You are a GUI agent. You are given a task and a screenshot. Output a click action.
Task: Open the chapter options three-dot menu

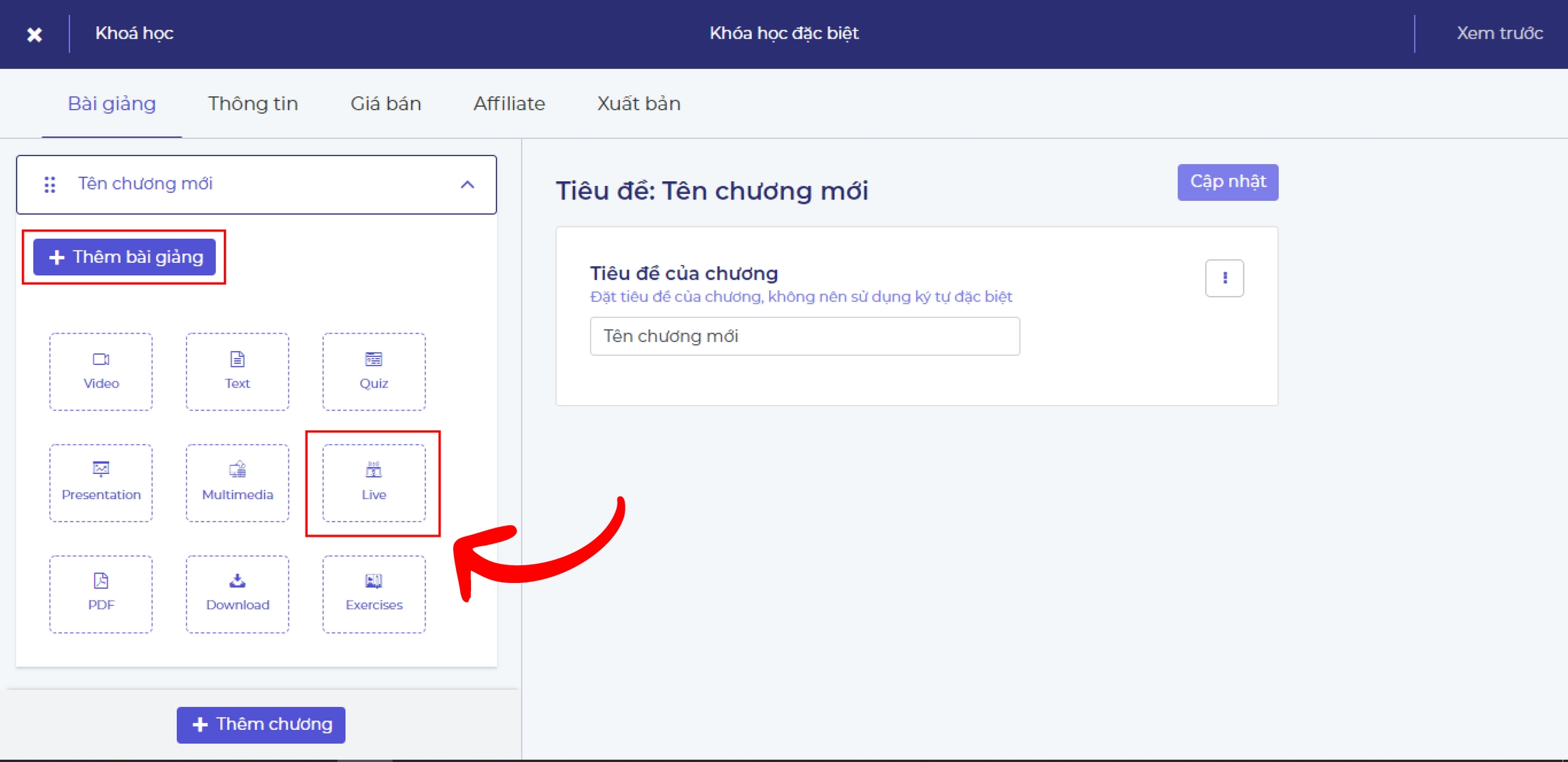click(x=1224, y=278)
